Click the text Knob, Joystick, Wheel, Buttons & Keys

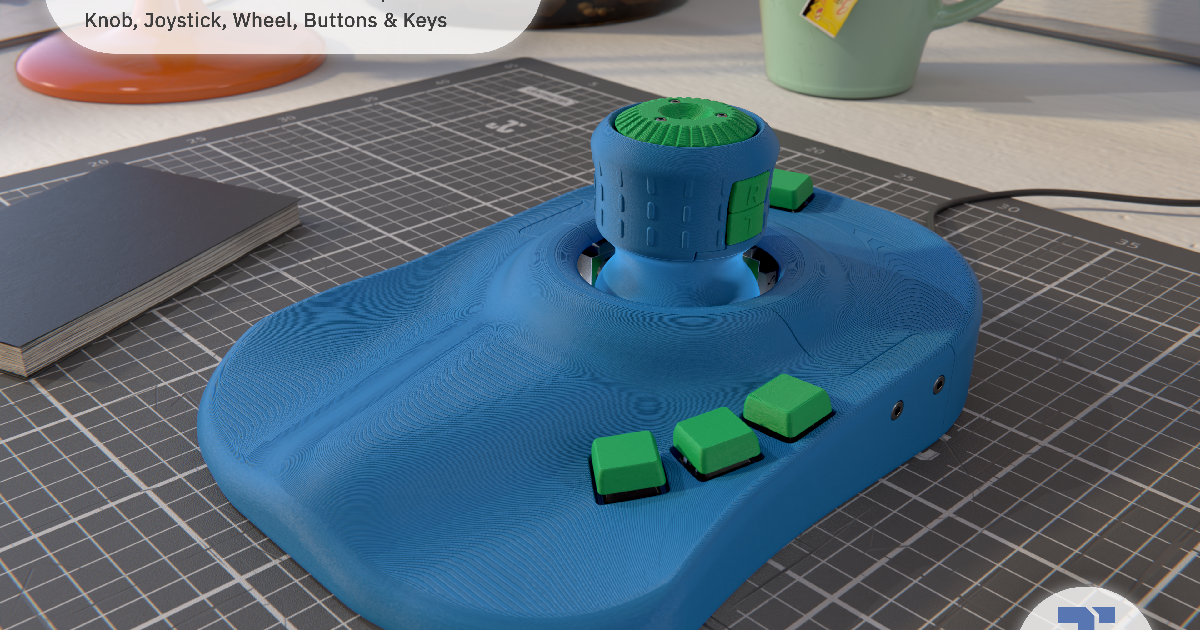tap(265, 20)
